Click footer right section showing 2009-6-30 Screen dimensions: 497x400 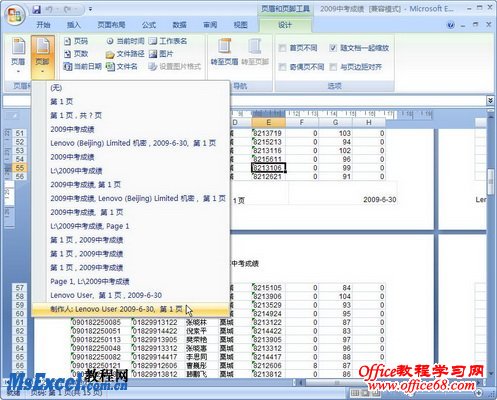click(343, 194)
